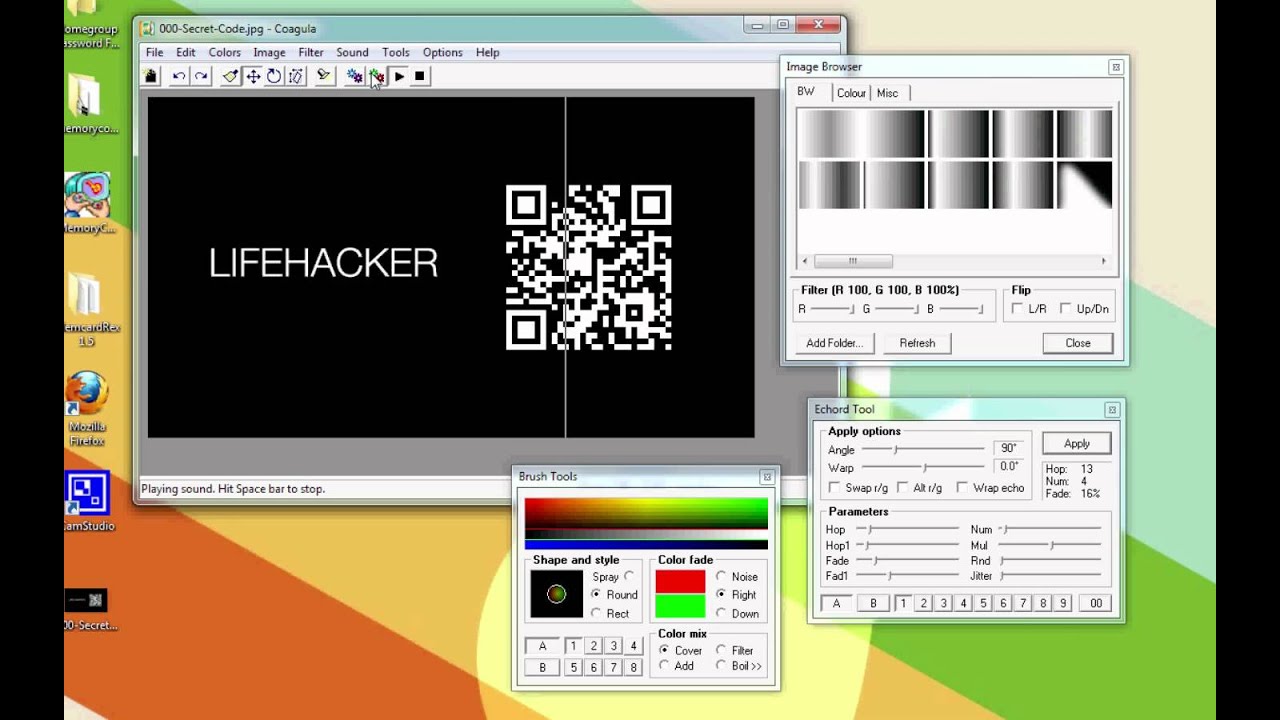Select the stretch/scale tool icon
This screenshot has height=720, width=1280.
pos(296,76)
